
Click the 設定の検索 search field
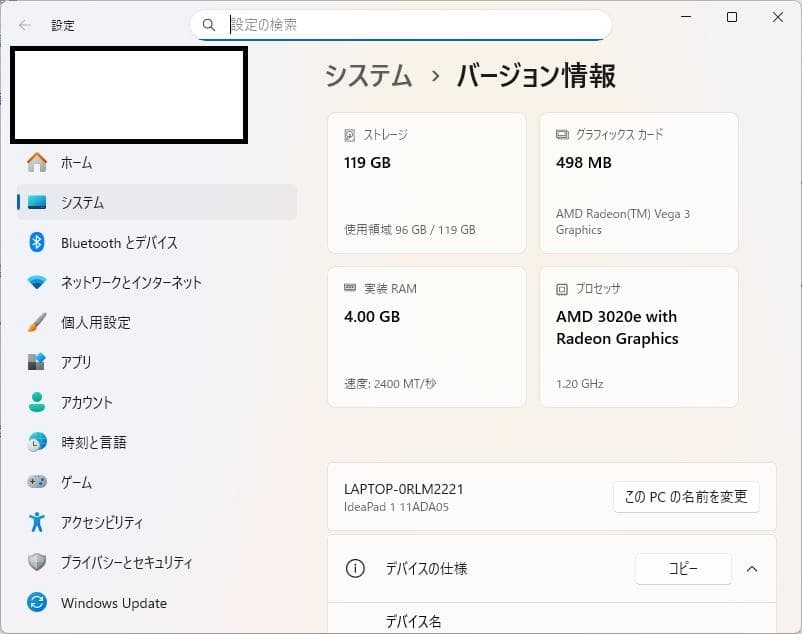400,24
